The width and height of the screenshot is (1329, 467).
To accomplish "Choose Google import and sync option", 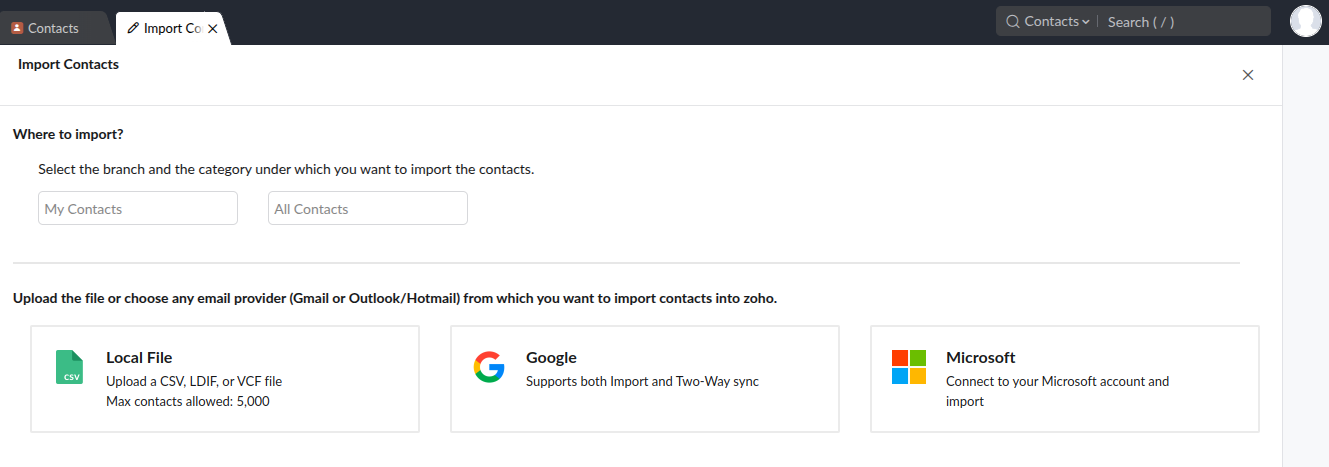I will click(x=645, y=379).
